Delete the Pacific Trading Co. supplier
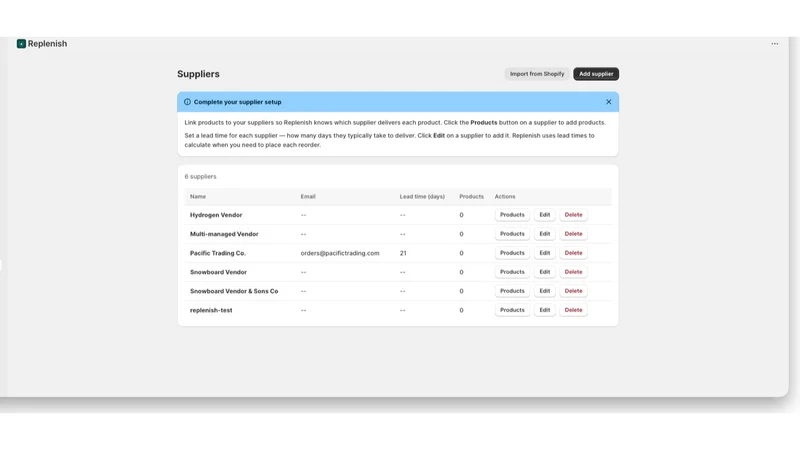The image size is (800, 450). pos(573,253)
